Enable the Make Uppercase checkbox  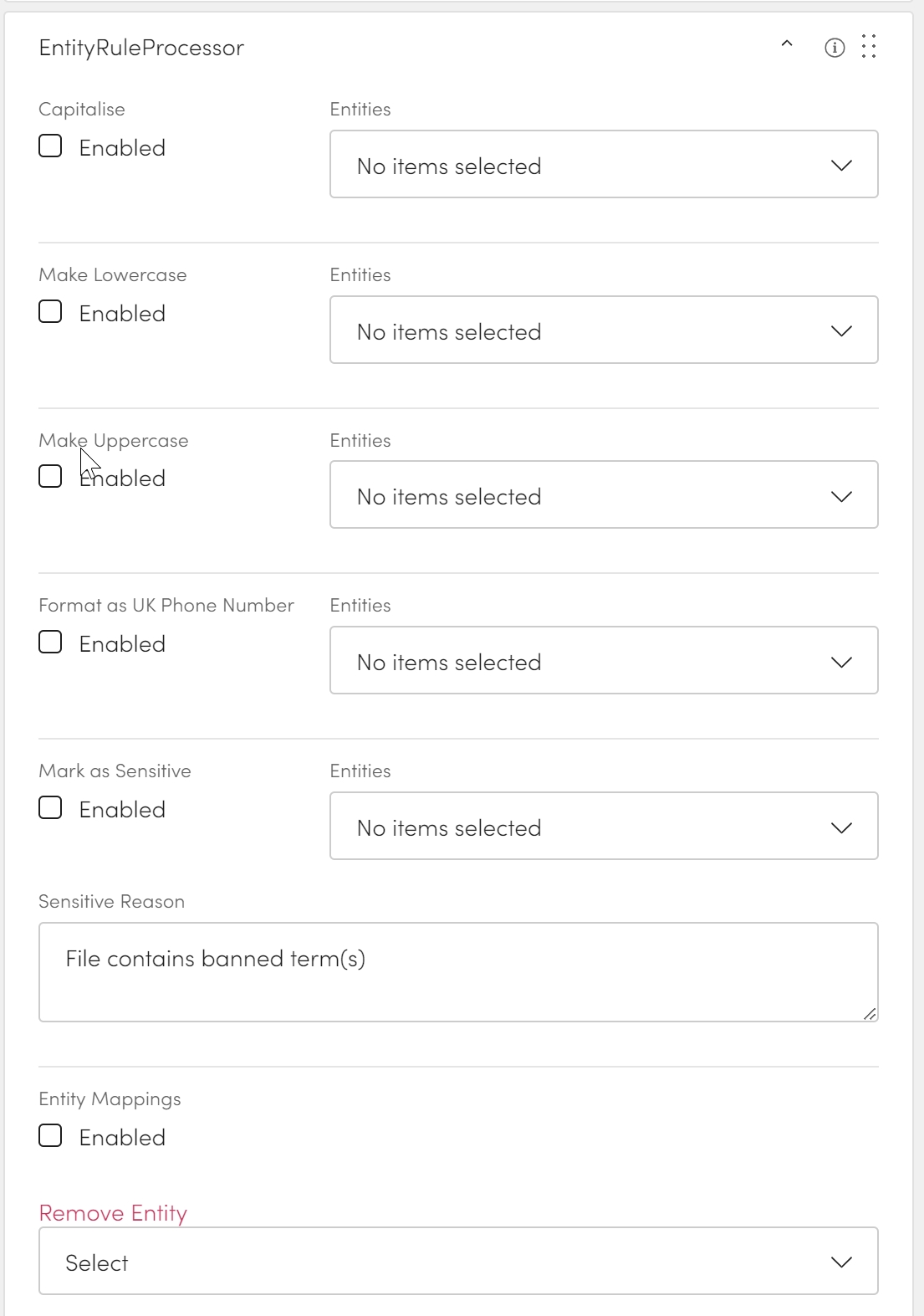[51, 477]
